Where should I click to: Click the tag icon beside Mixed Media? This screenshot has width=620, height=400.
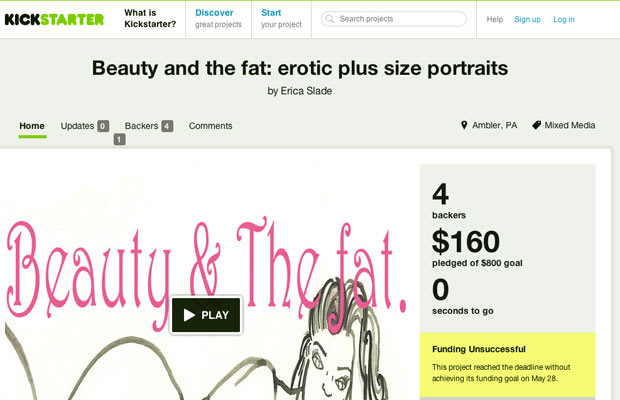536,125
